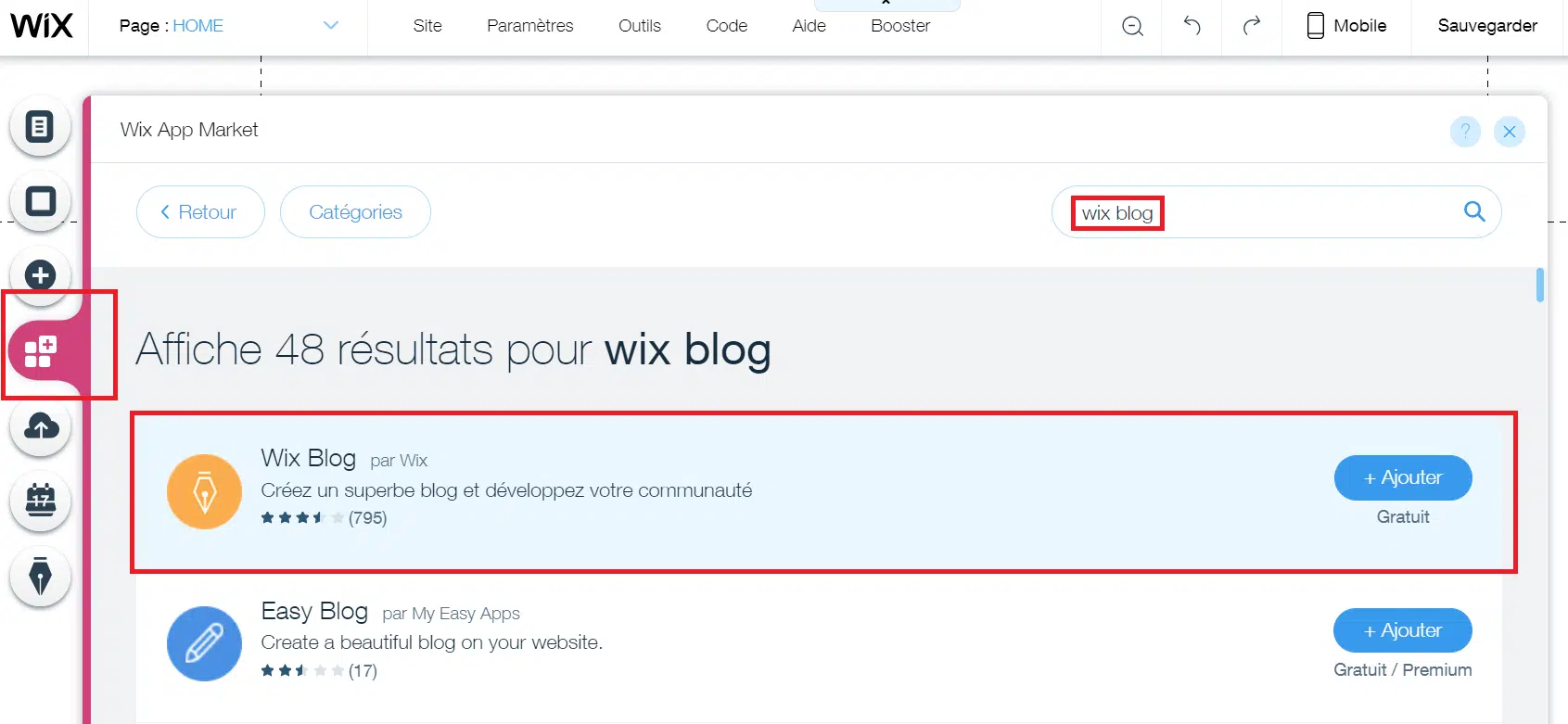Switch to Mobile view

1346,26
